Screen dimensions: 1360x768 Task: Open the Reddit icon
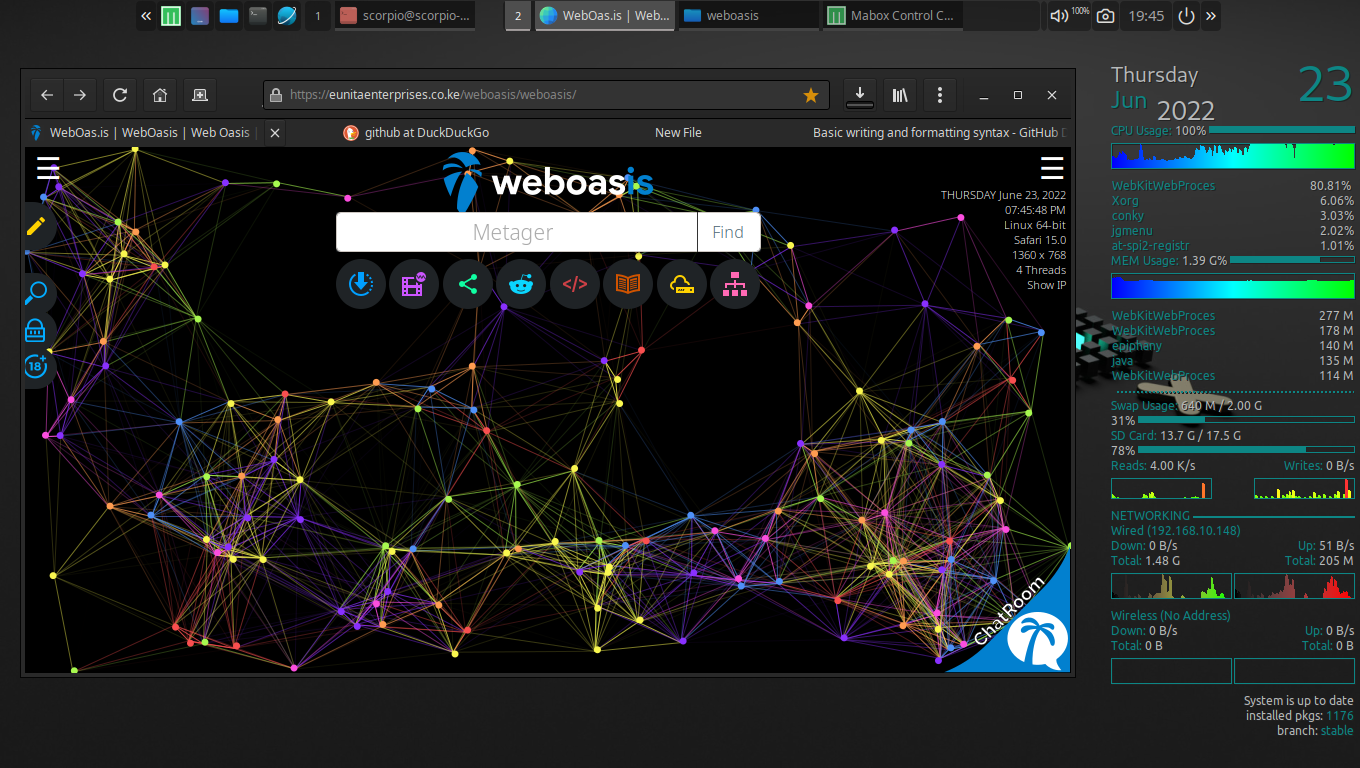(521, 284)
